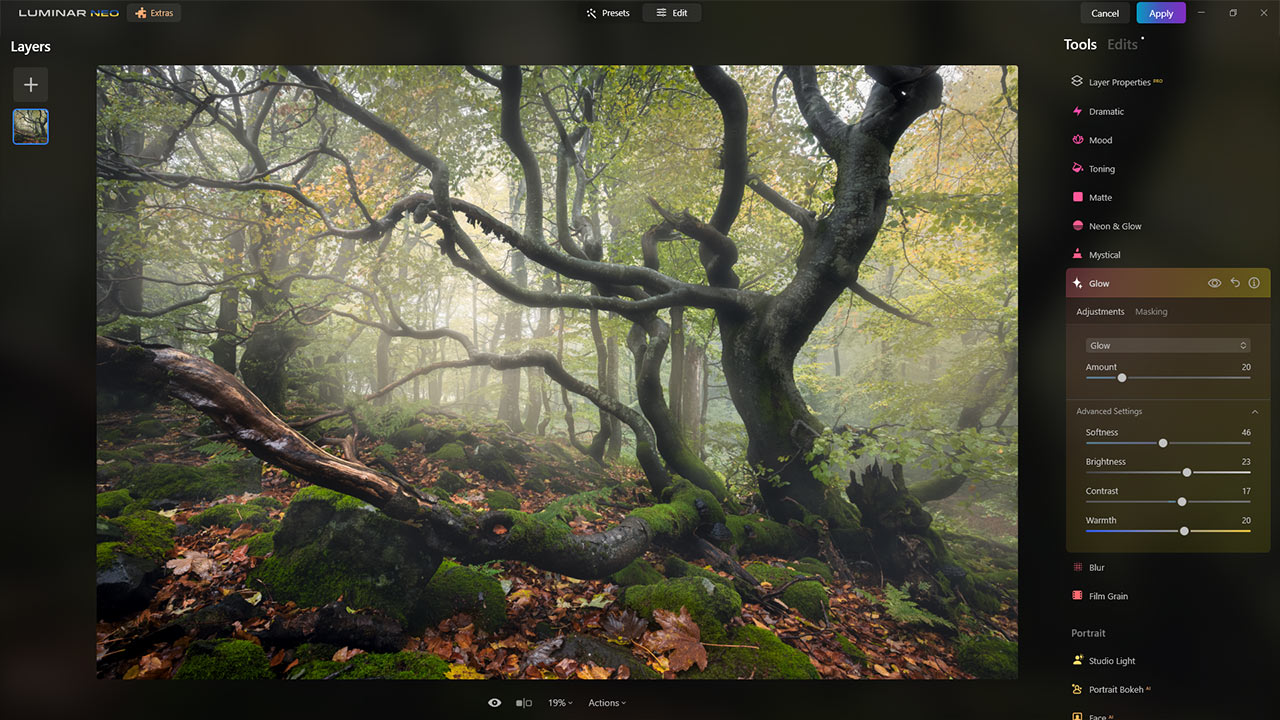
Task: Reset the Glow tool adjustments
Action: (1235, 284)
